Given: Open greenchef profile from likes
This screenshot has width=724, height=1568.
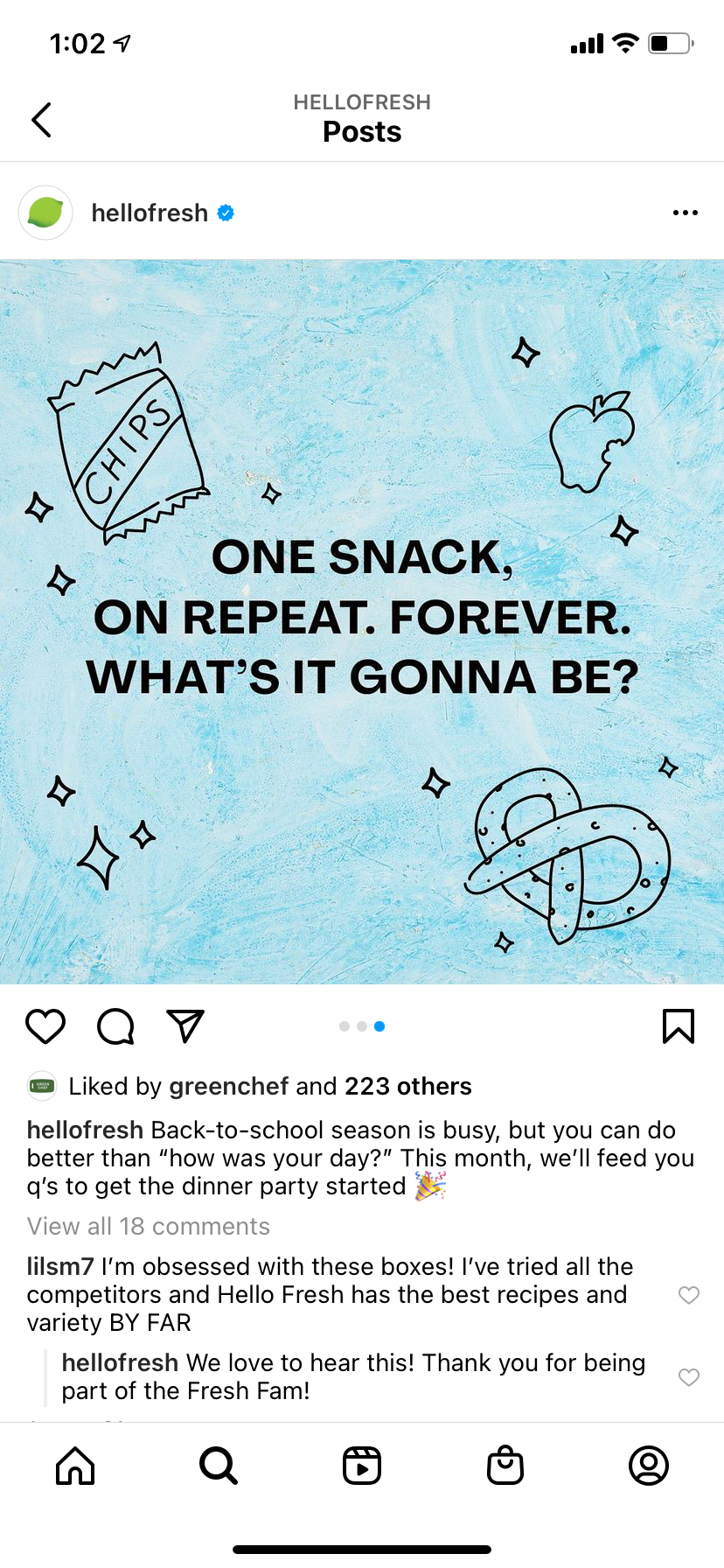Looking at the screenshot, I should (x=228, y=1086).
